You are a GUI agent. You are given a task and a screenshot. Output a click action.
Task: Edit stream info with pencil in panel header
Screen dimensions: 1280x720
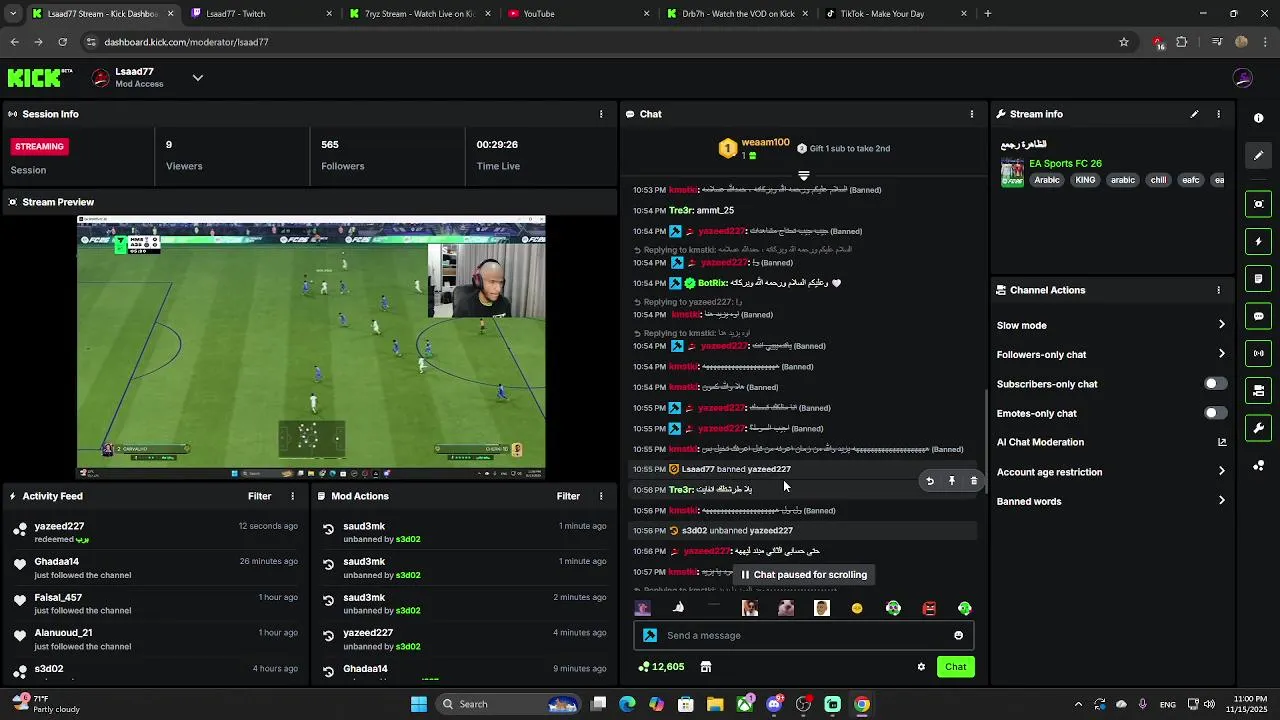click(1194, 114)
